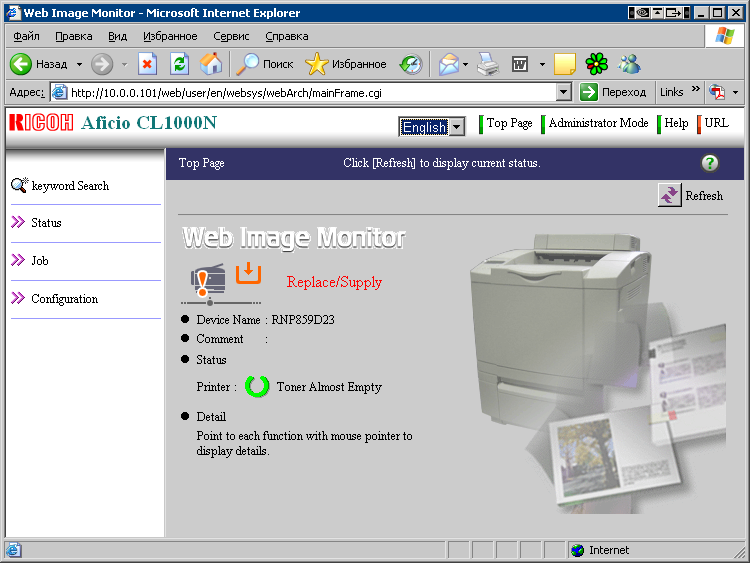
Task: Reload the page with the browser refresh icon
Action: click(x=179, y=64)
